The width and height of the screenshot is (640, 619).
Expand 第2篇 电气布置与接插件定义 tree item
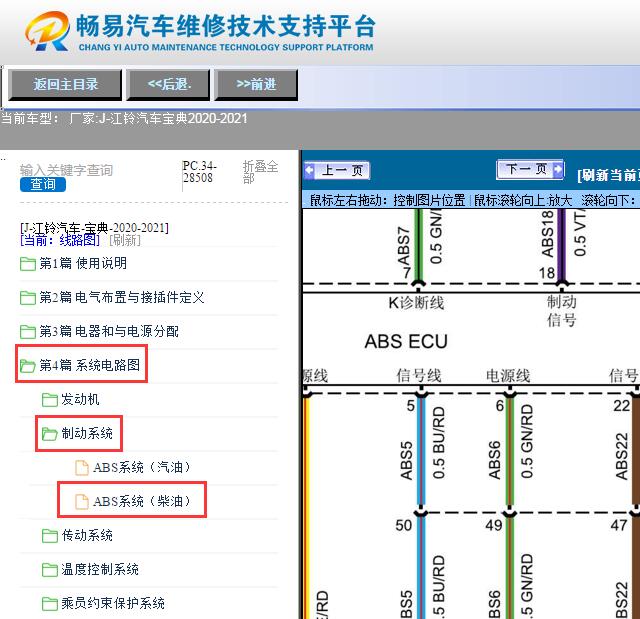click(x=122, y=297)
